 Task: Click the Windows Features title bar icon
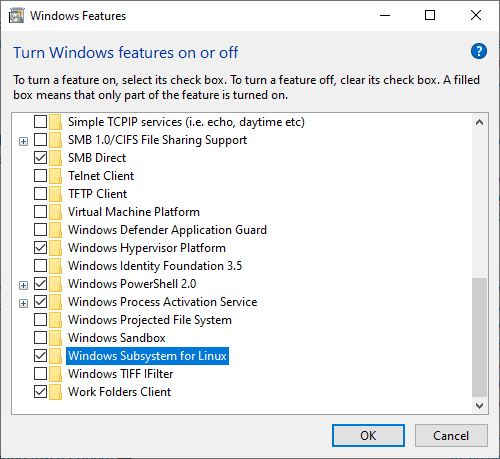tap(16, 16)
